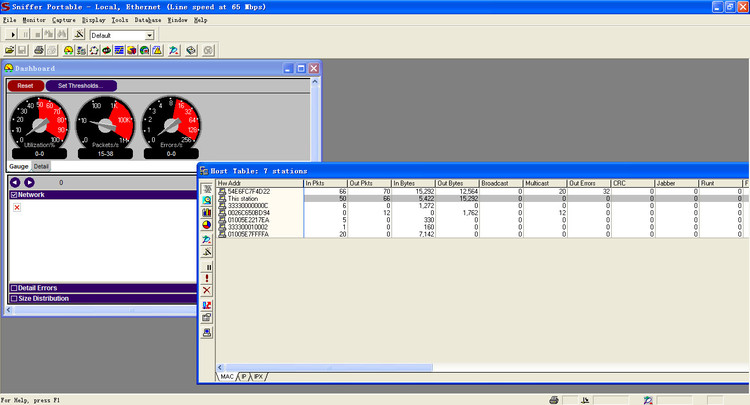Tick the Size Distribution checkbox

[x=14, y=298]
